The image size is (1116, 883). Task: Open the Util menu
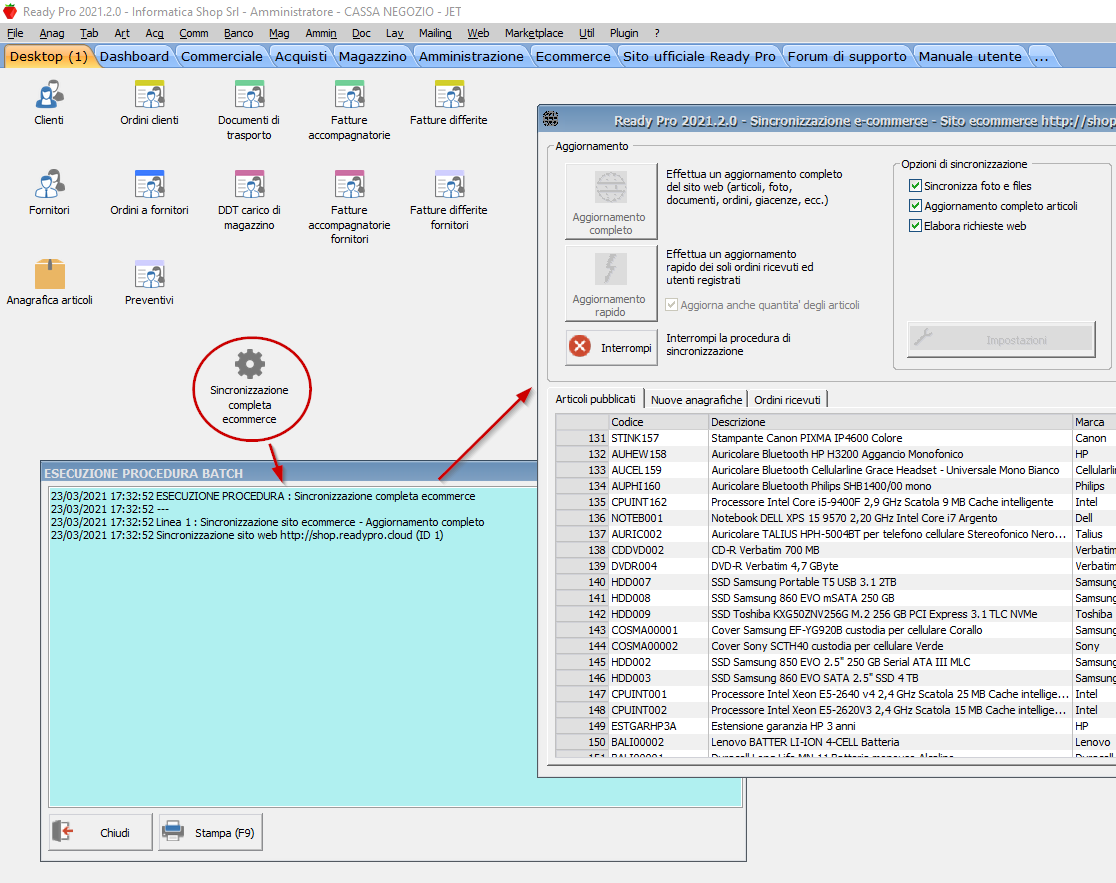(x=586, y=33)
